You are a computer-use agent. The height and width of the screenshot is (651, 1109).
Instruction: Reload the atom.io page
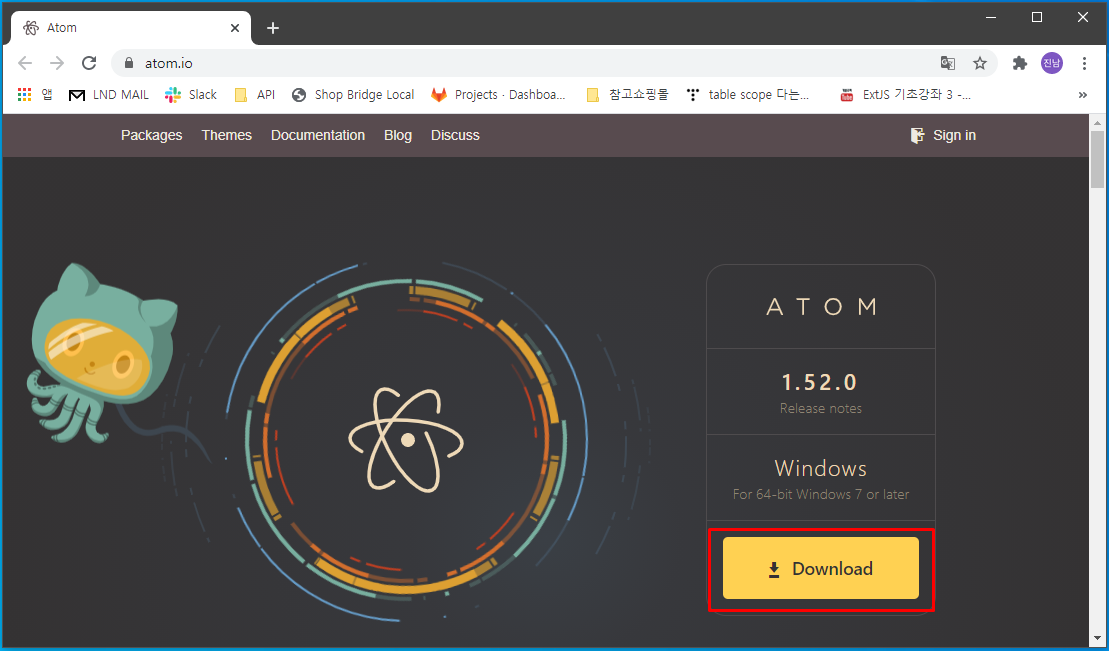89,63
